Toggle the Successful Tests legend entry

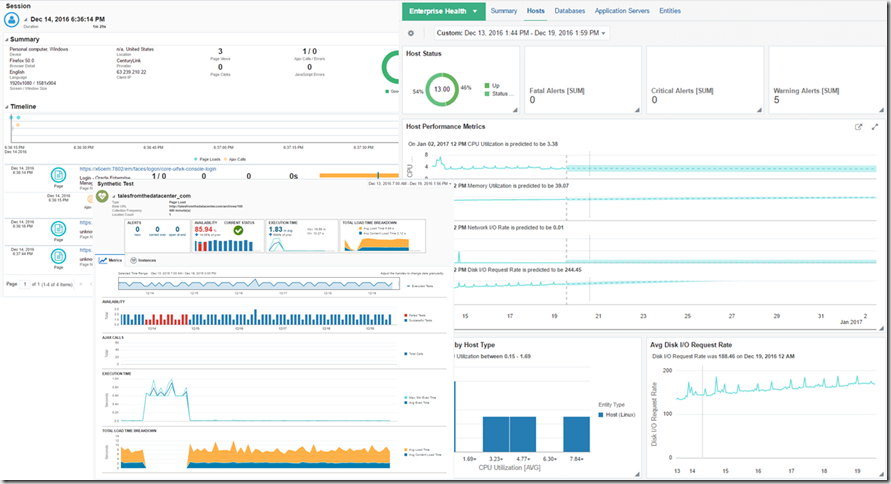418,320
